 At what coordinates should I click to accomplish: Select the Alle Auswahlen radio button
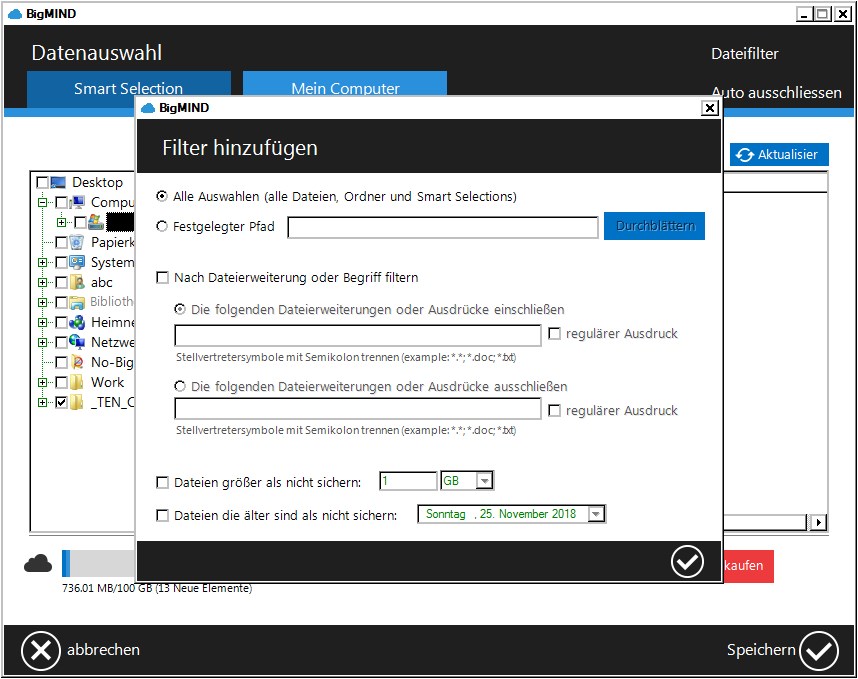(162, 196)
